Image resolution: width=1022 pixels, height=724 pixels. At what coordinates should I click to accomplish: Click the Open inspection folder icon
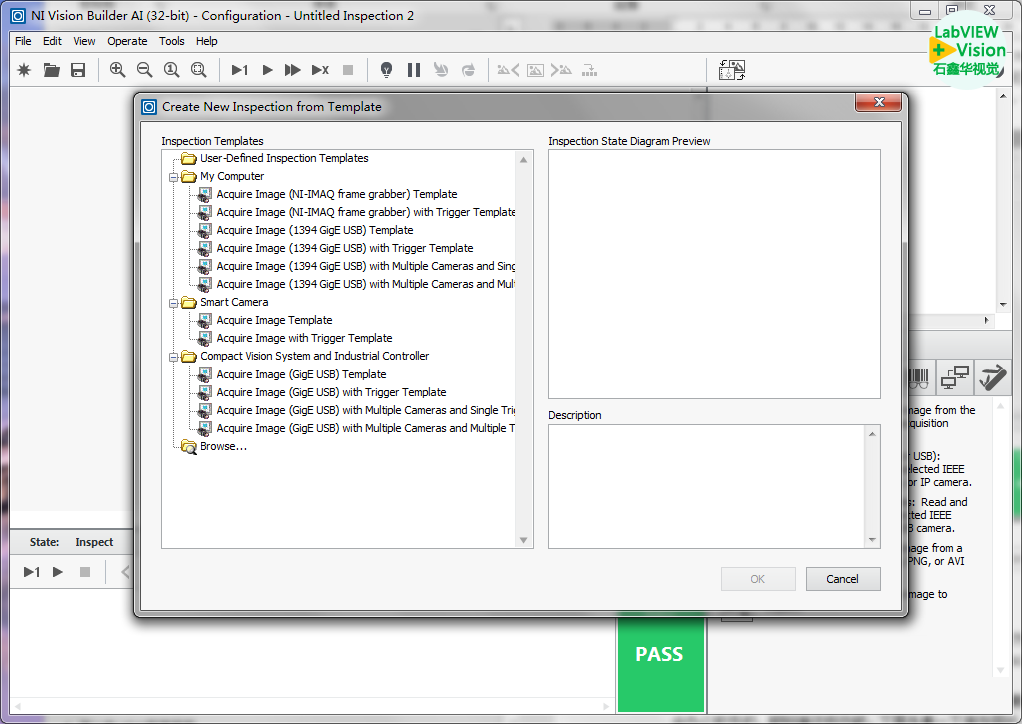(x=51, y=70)
